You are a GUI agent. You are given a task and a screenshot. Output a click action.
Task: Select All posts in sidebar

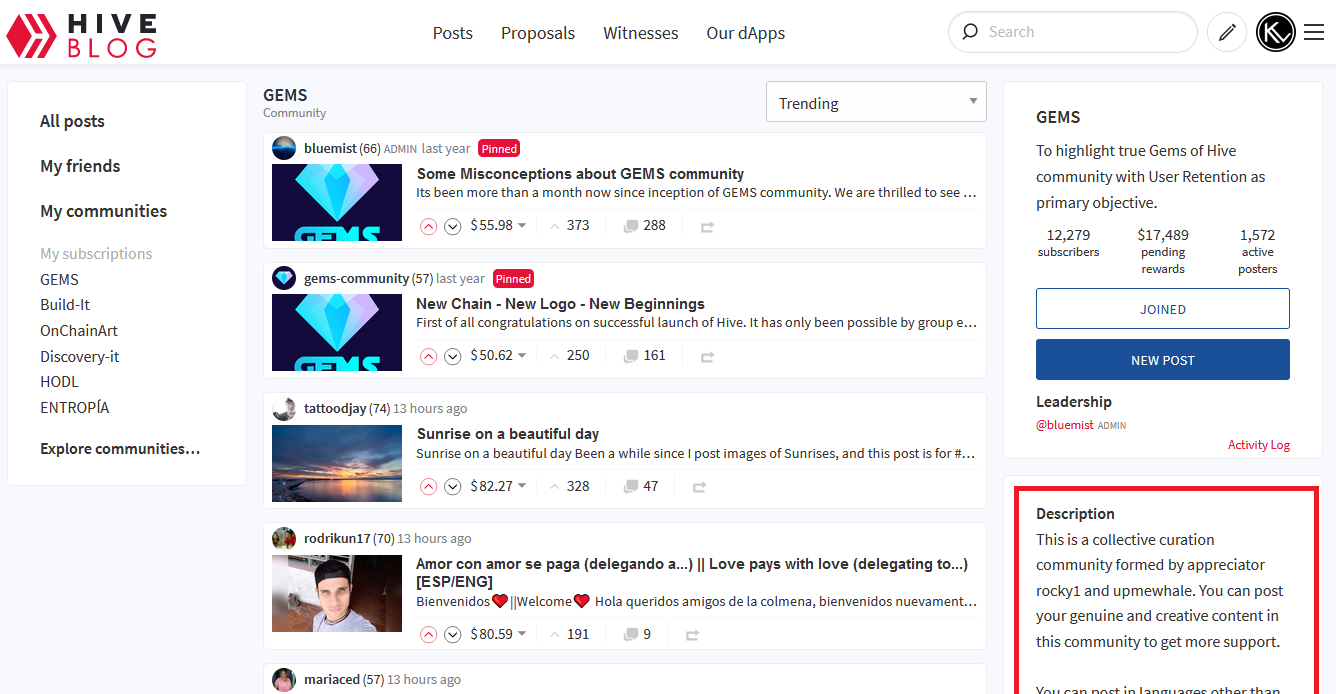click(x=72, y=121)
